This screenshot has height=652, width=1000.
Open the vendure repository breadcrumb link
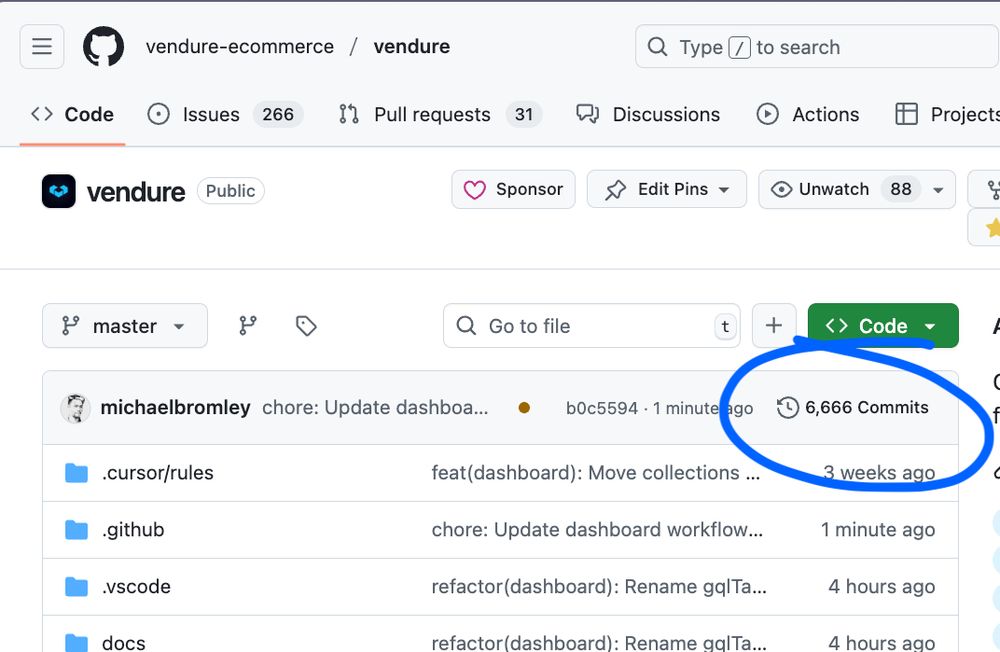[411, 47]
